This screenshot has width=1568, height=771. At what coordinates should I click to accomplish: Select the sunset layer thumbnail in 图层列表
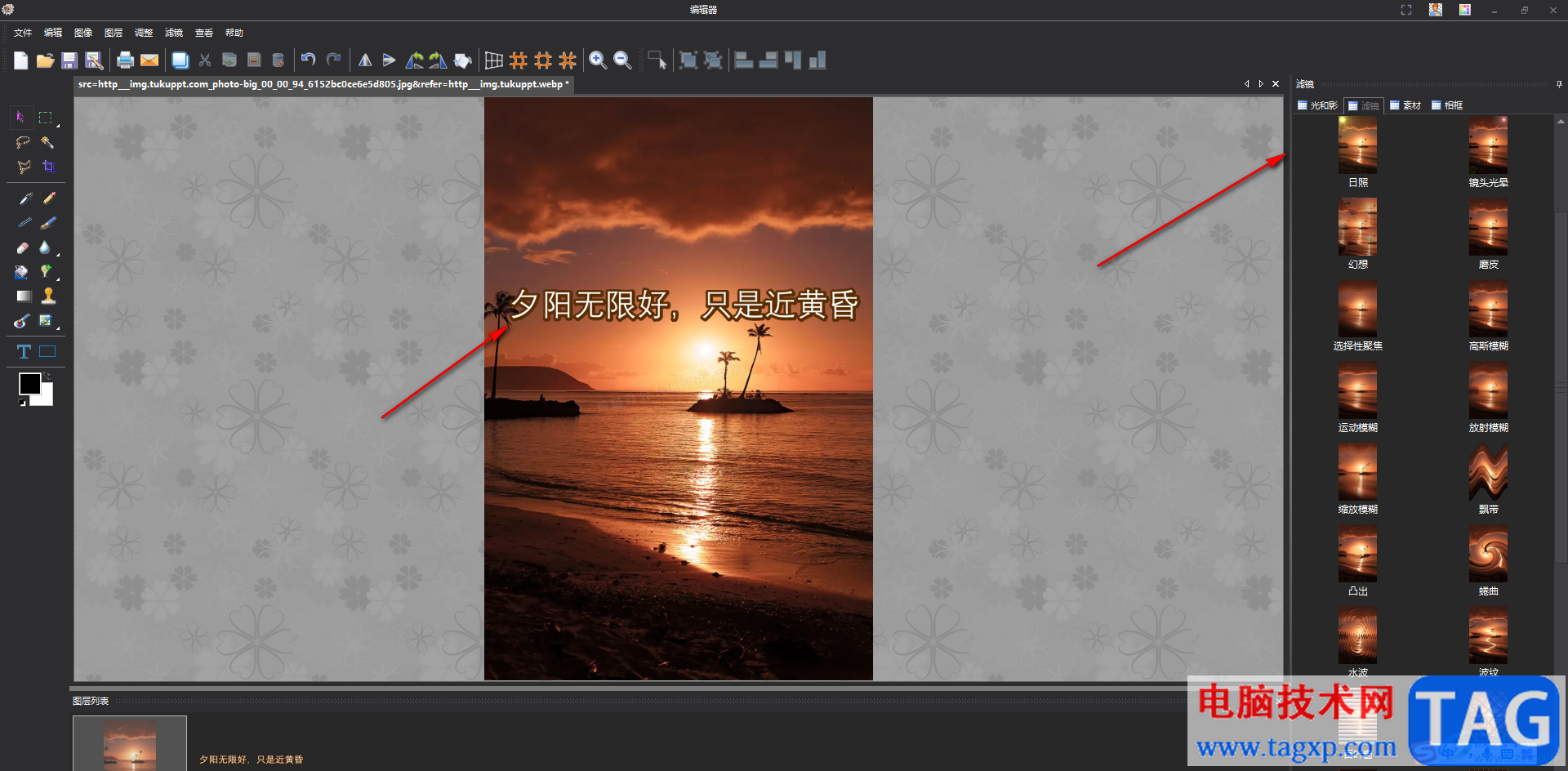point(130,744)
